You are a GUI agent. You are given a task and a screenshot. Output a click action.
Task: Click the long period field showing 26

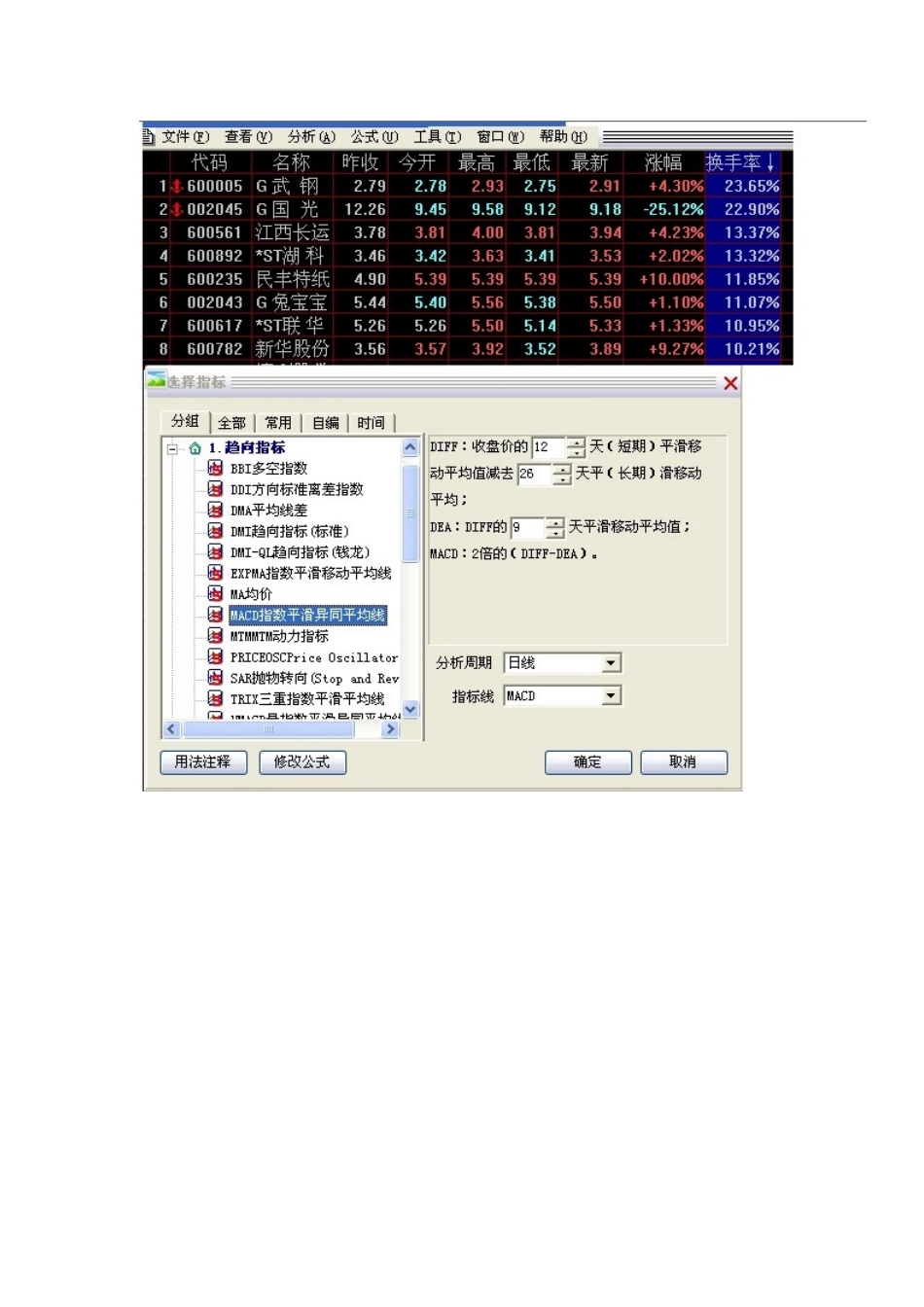click(x=535, y=474)
